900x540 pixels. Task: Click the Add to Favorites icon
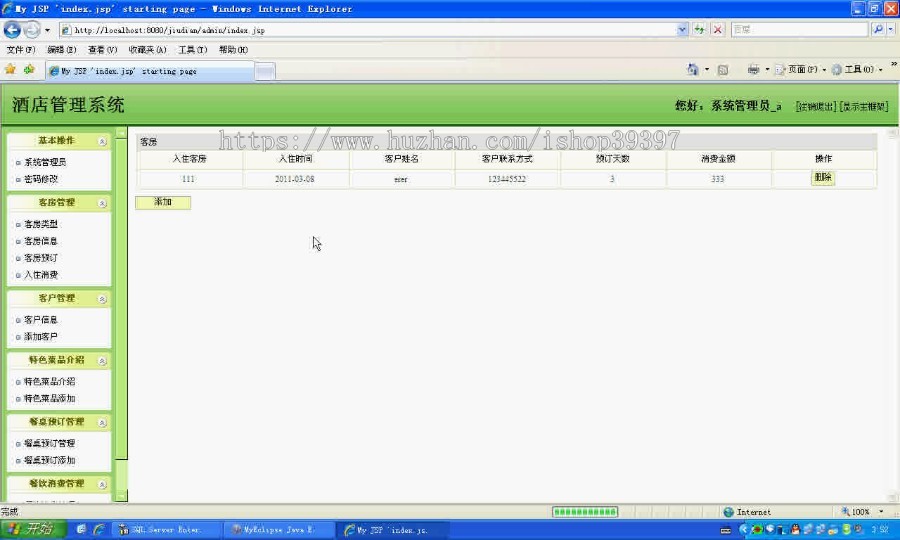29,69
